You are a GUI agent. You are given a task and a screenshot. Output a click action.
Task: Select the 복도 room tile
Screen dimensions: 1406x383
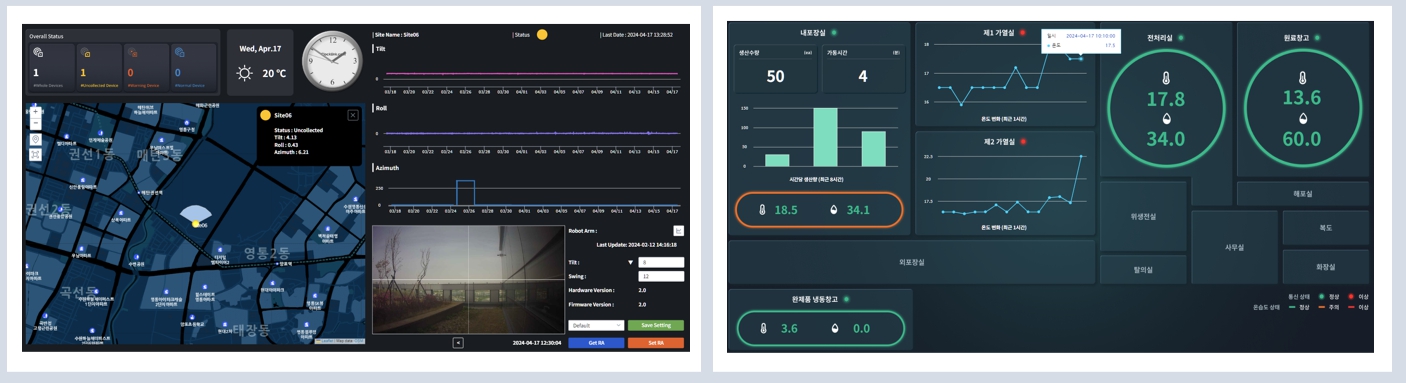[x=1325, y=228]
